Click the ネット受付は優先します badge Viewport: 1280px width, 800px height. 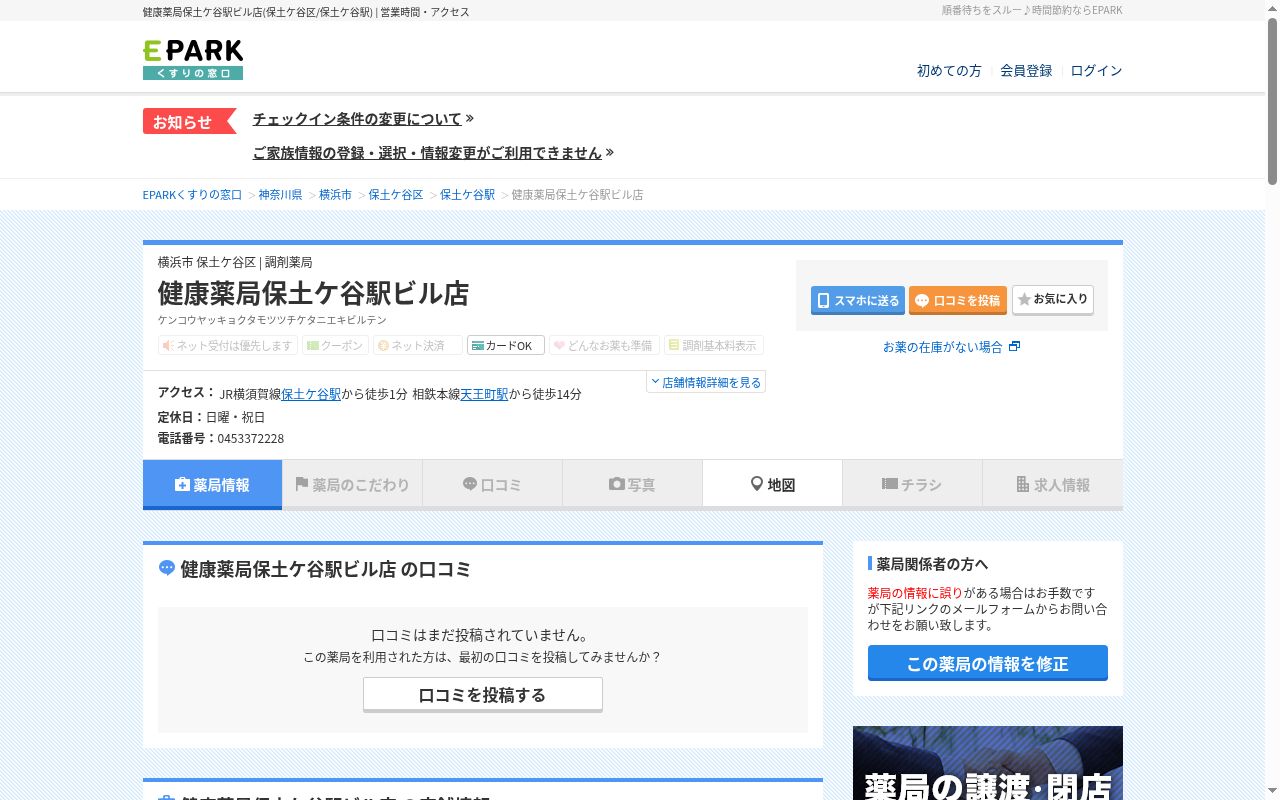point(228,345)
